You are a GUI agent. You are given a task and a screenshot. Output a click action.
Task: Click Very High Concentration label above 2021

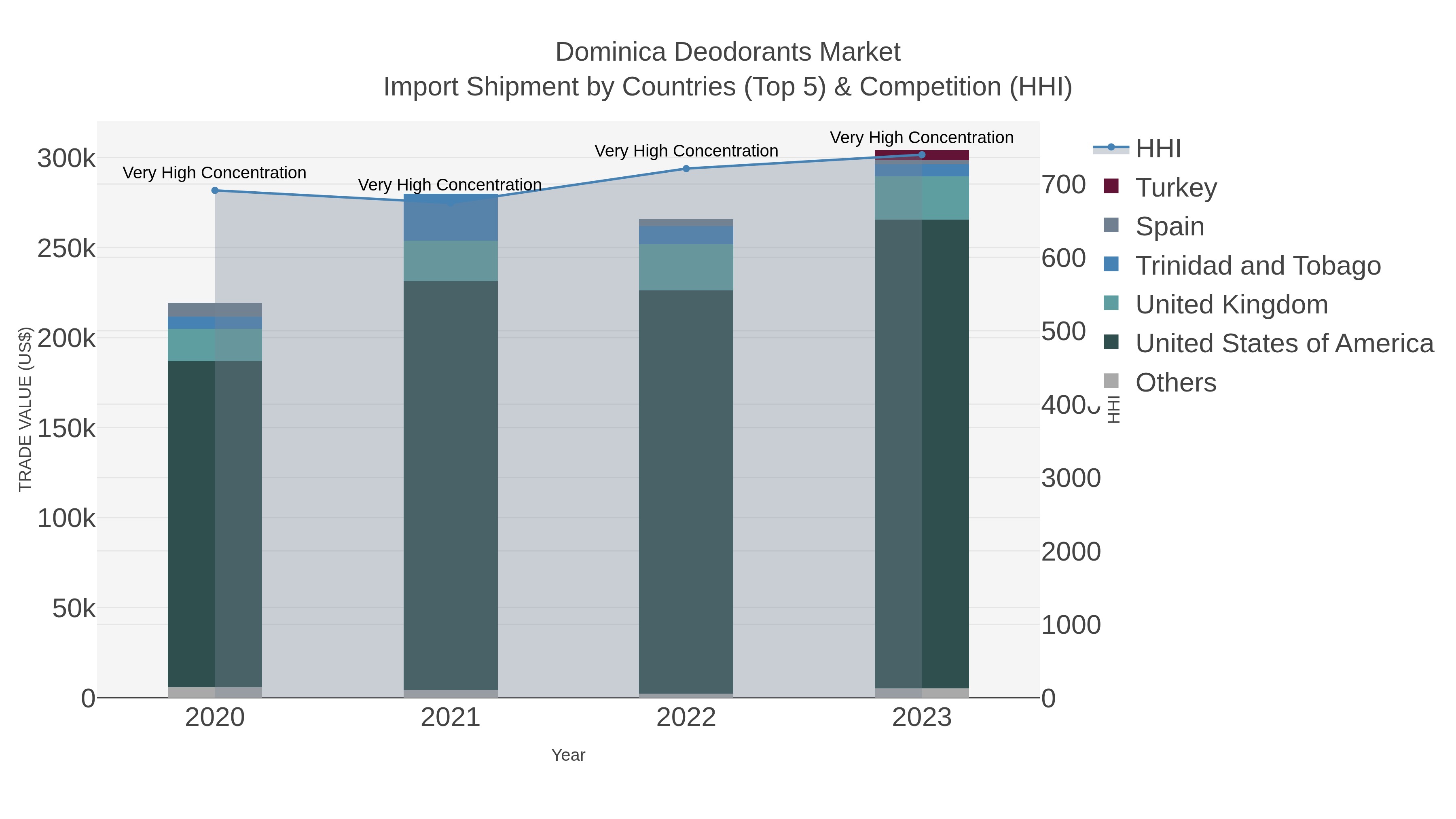(450, 185)
